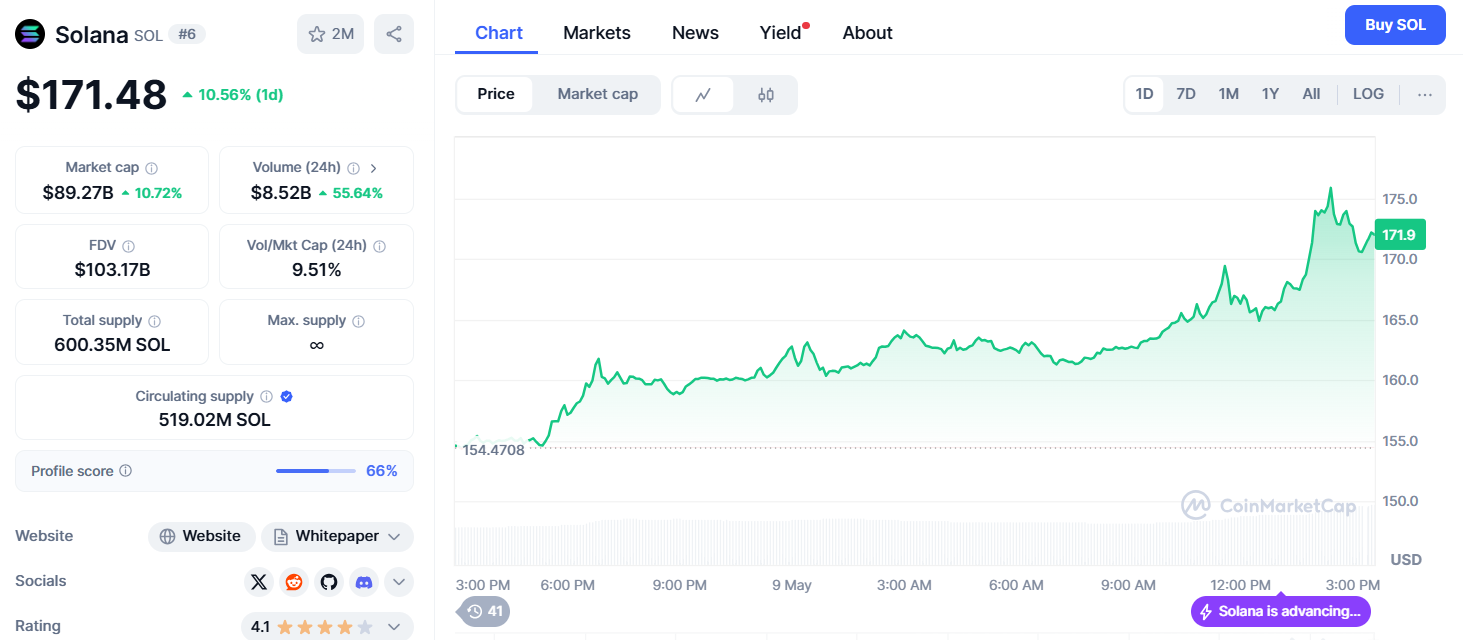Switch to the candlestick chart icon
Image resolution: width=1463 pixels, height=640 pixels.
[x=766, y=95]
